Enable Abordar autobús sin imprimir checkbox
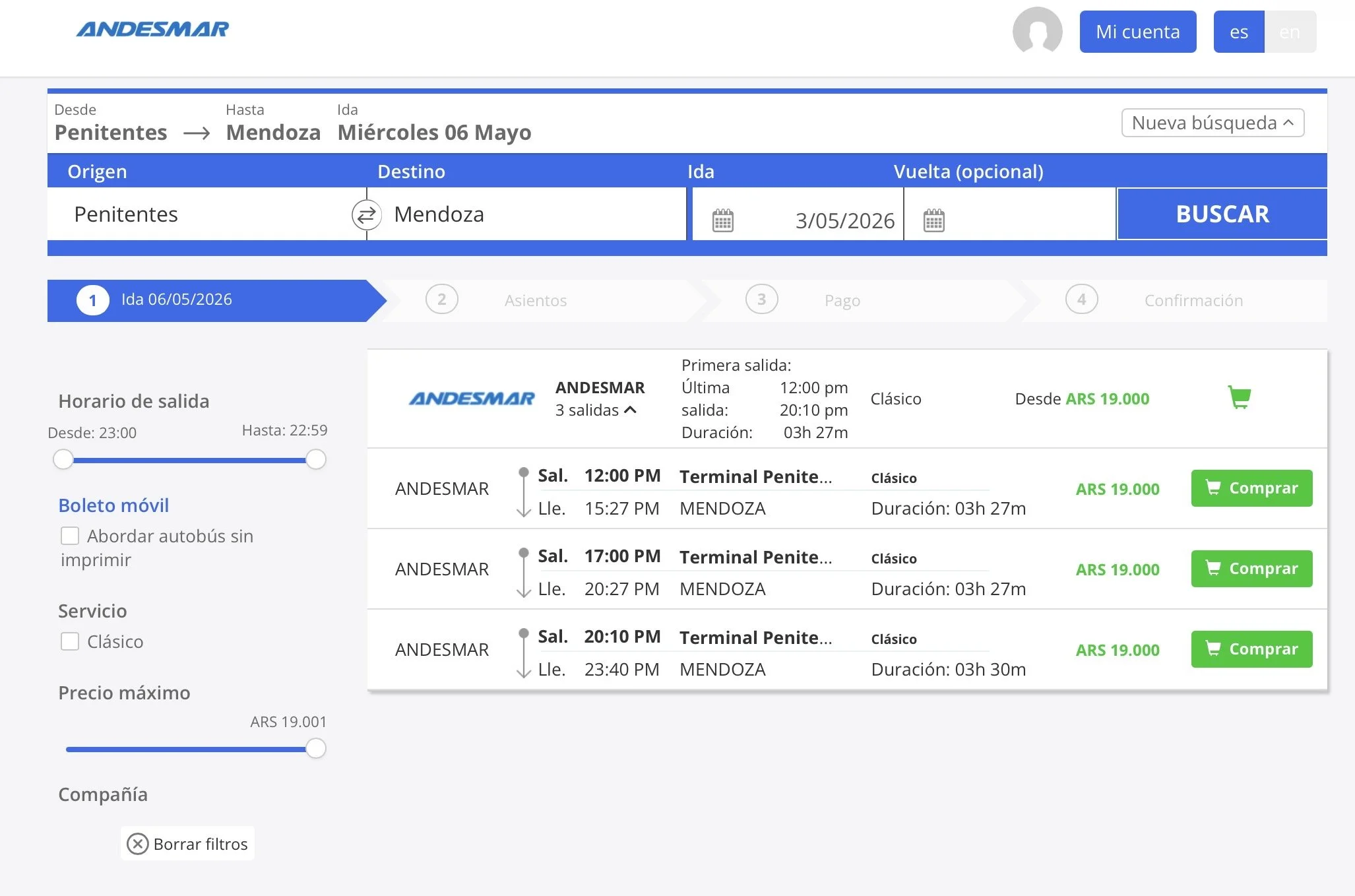 pos(70,536)
